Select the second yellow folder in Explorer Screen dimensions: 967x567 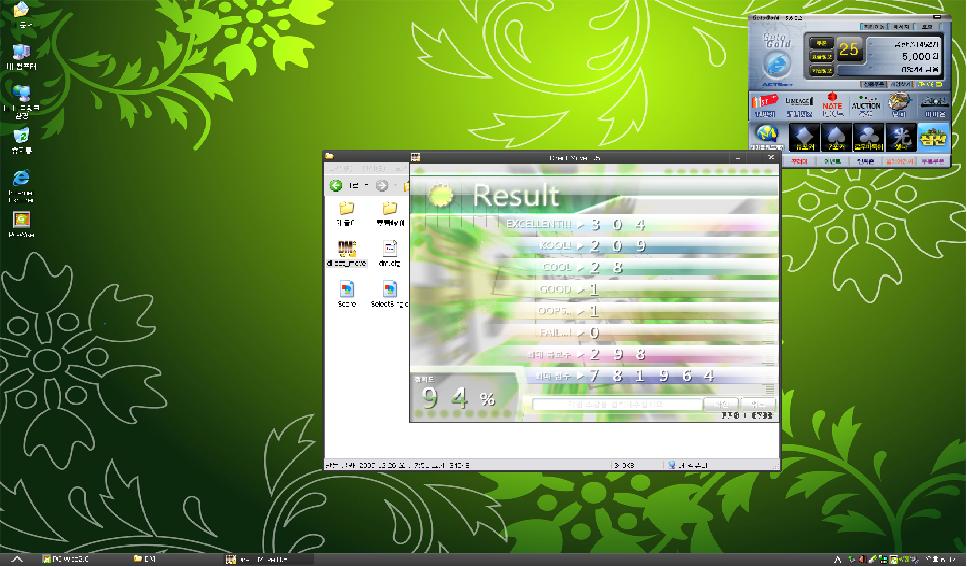389,209
